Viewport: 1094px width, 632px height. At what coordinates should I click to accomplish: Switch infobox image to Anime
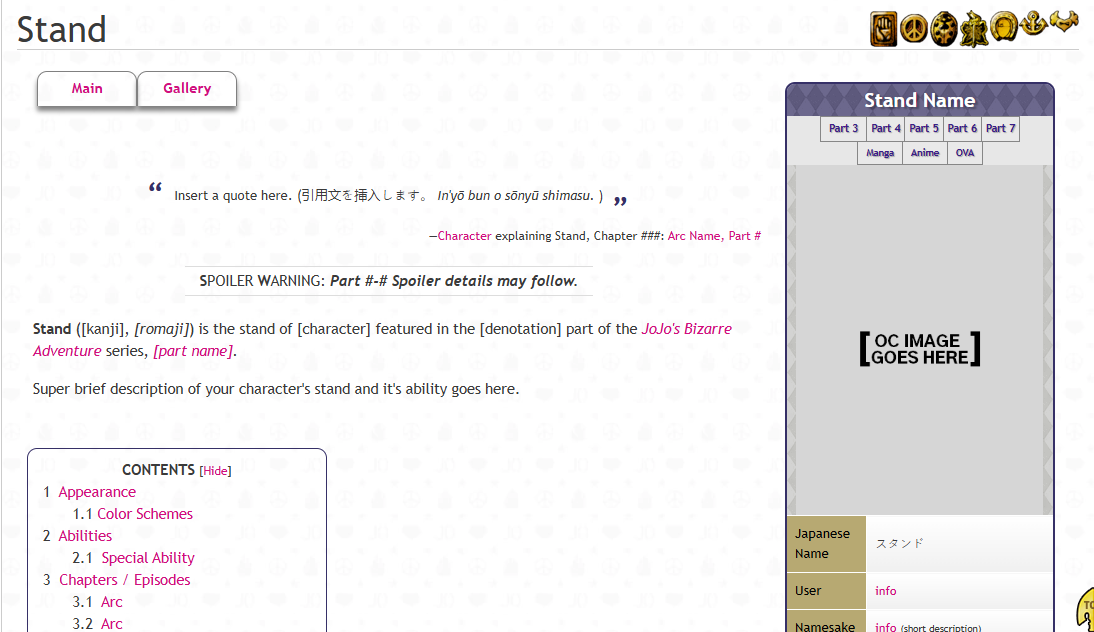click(x=924, y=153)
